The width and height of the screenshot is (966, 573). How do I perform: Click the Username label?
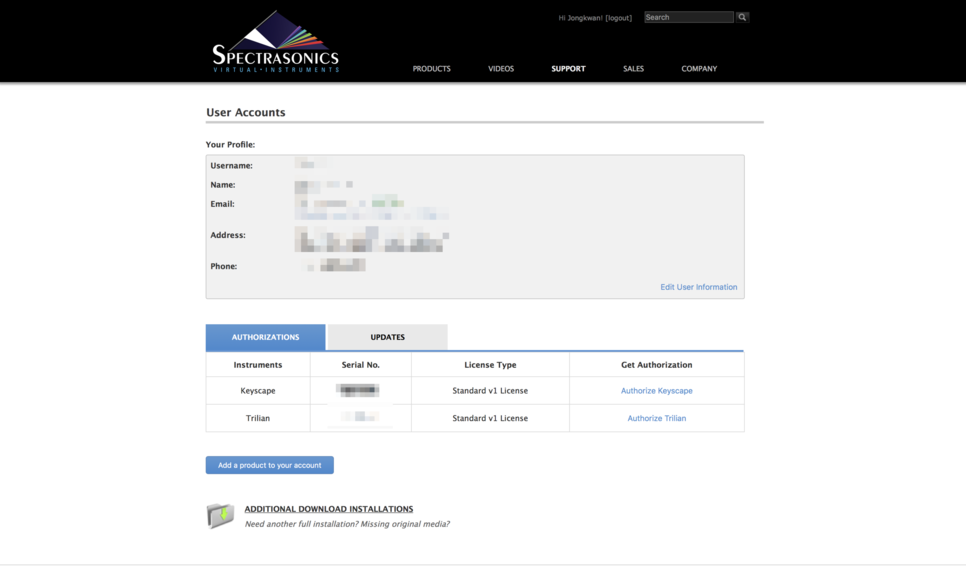(x=232, y=166)
